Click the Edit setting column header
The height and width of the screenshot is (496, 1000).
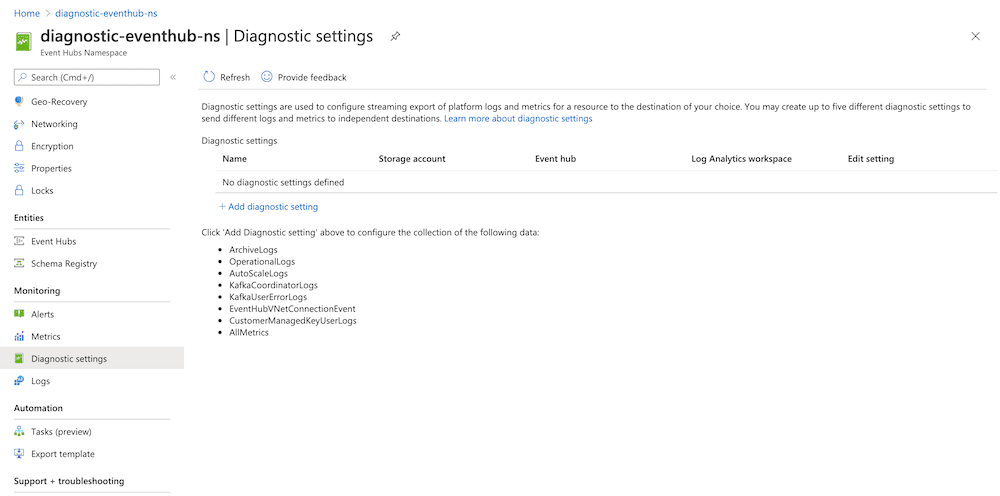[x=871, y=159]
